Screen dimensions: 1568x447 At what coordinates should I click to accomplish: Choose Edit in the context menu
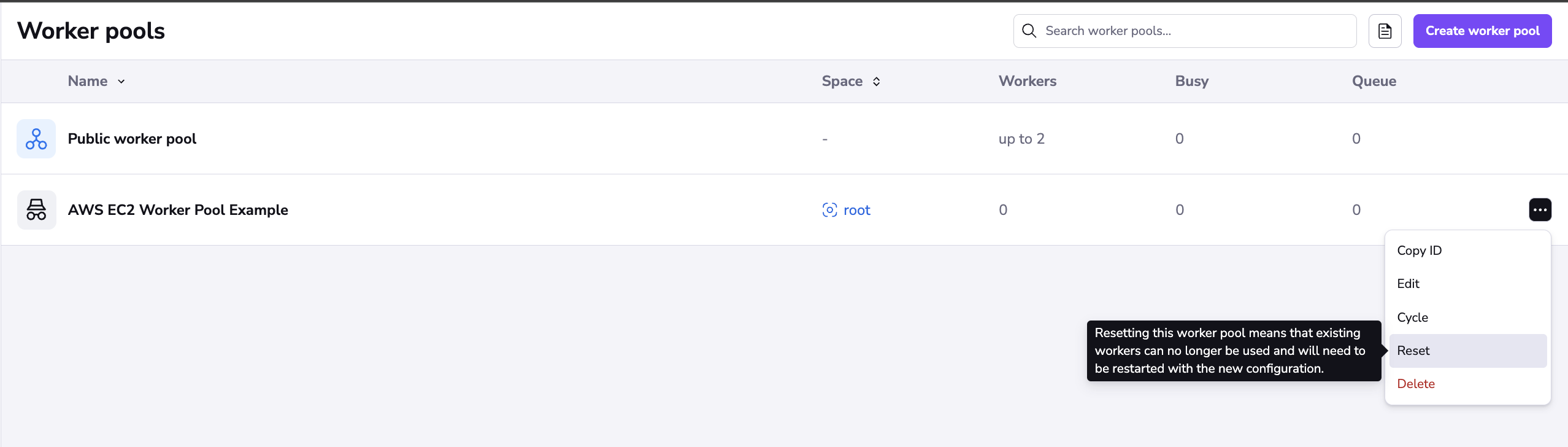[x=1408, y=284]
